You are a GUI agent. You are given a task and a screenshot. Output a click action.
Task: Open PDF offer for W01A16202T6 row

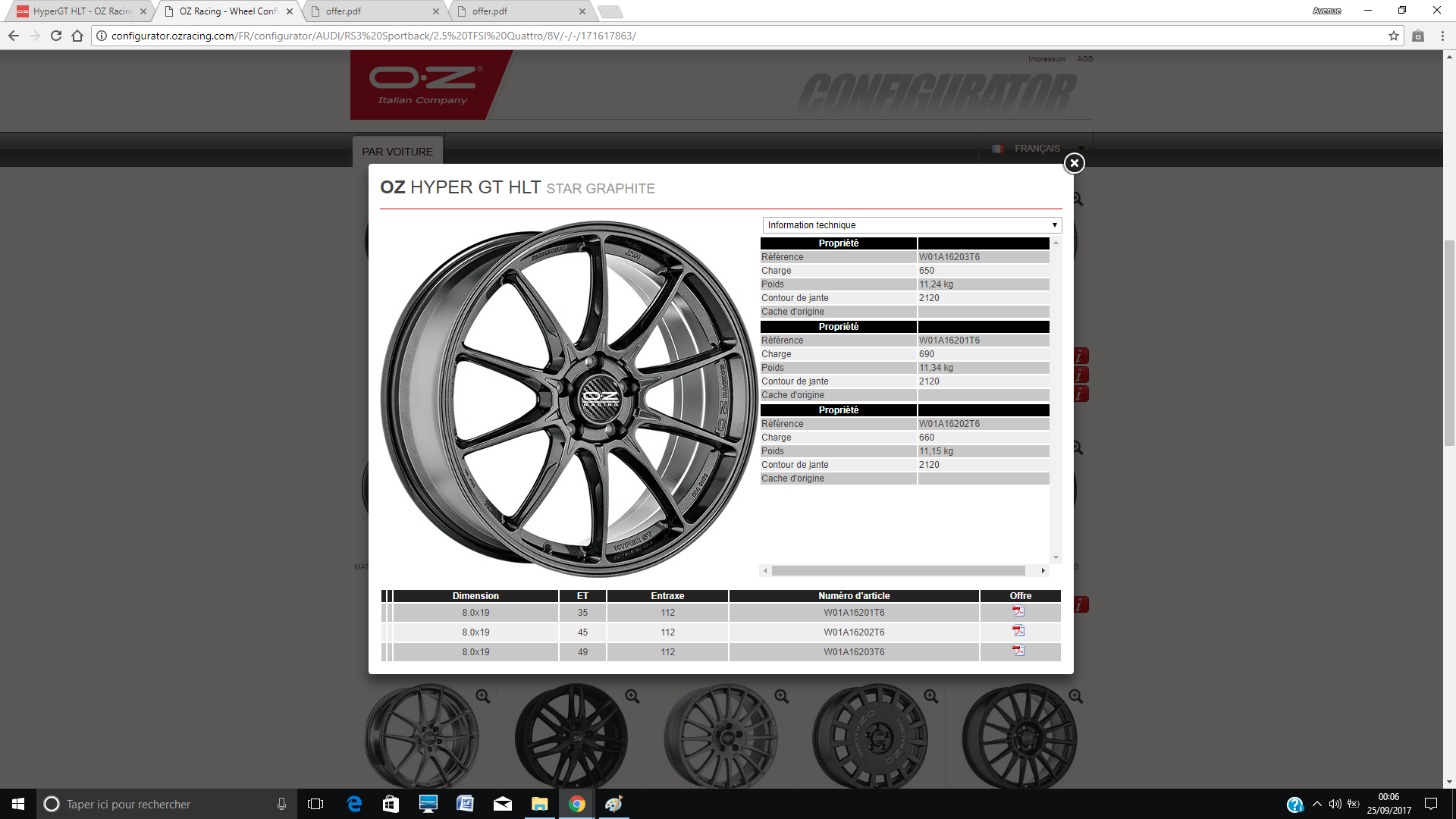pyautogui.click(x=1018, y=631)
